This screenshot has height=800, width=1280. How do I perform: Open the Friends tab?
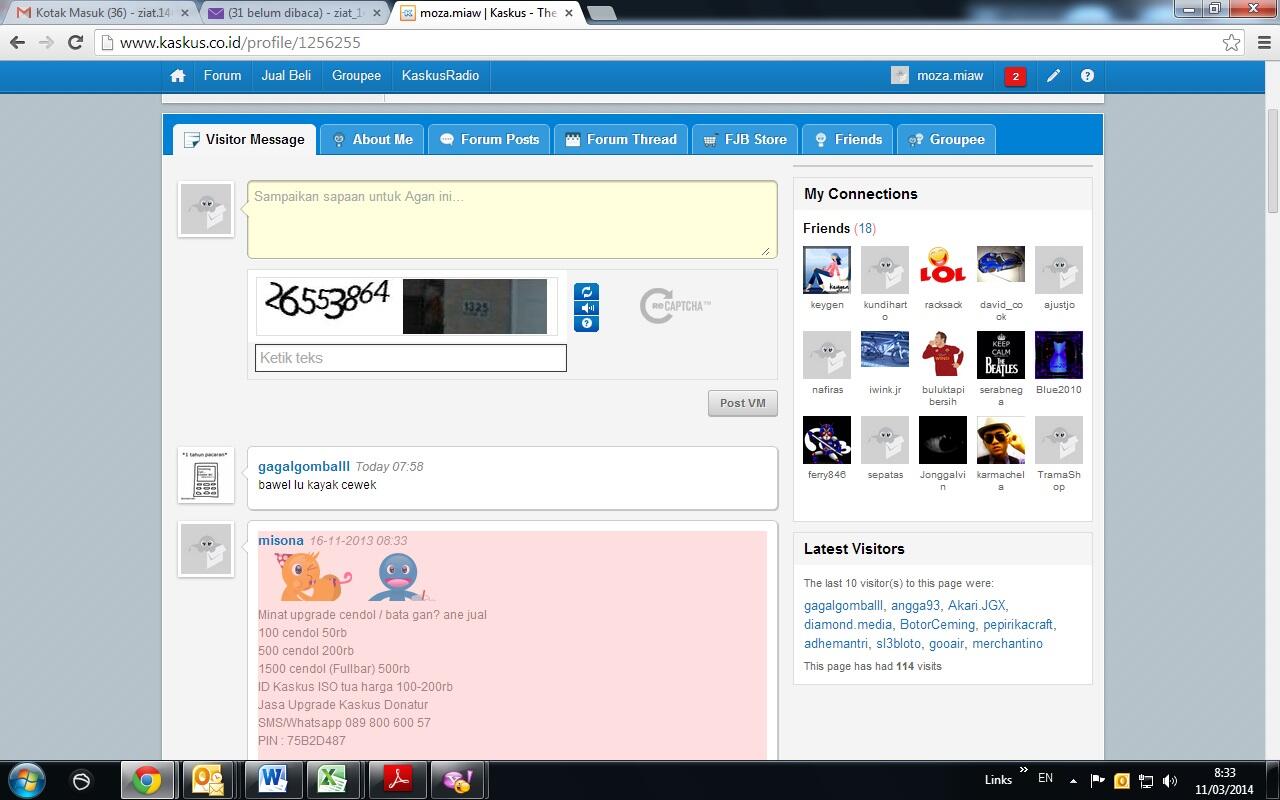(848, 140)
